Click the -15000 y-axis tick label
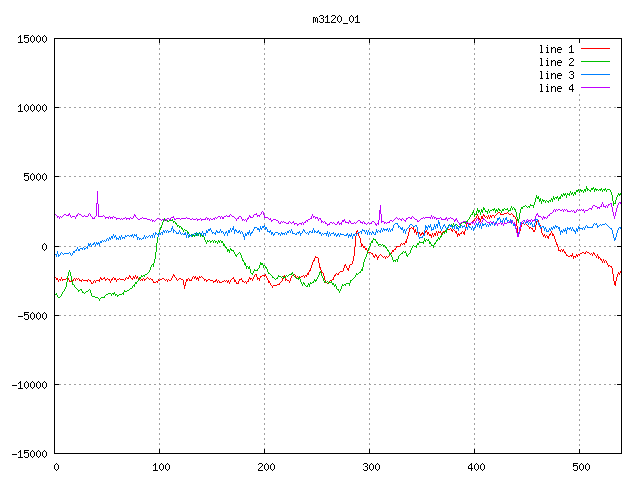Screen dimensions: 640x480 [x=28, y=453]
